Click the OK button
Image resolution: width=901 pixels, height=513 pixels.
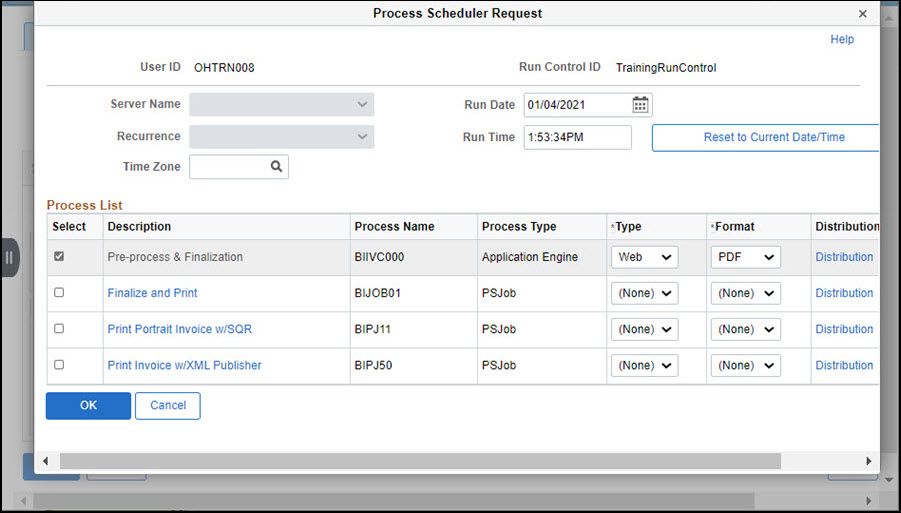coord(88,405)
